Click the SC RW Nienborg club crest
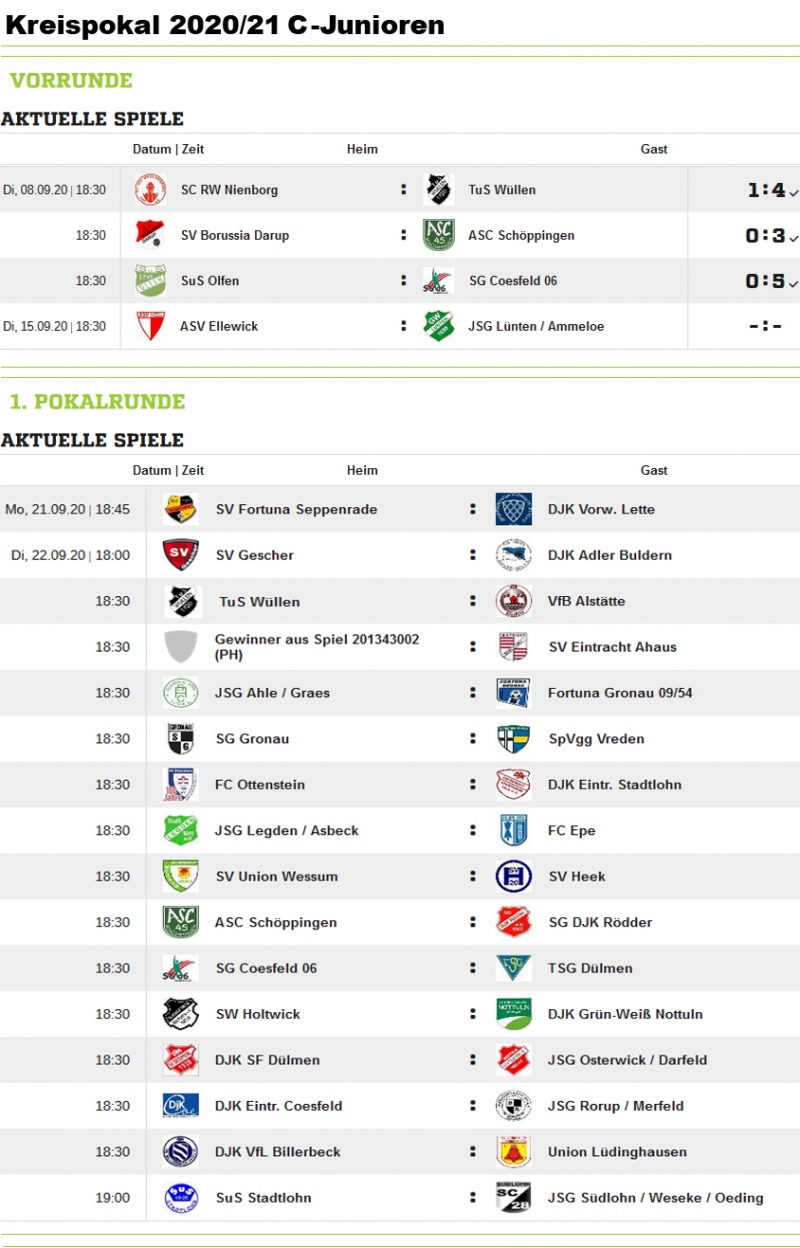 pyautogui.click(x=150, y=190)
